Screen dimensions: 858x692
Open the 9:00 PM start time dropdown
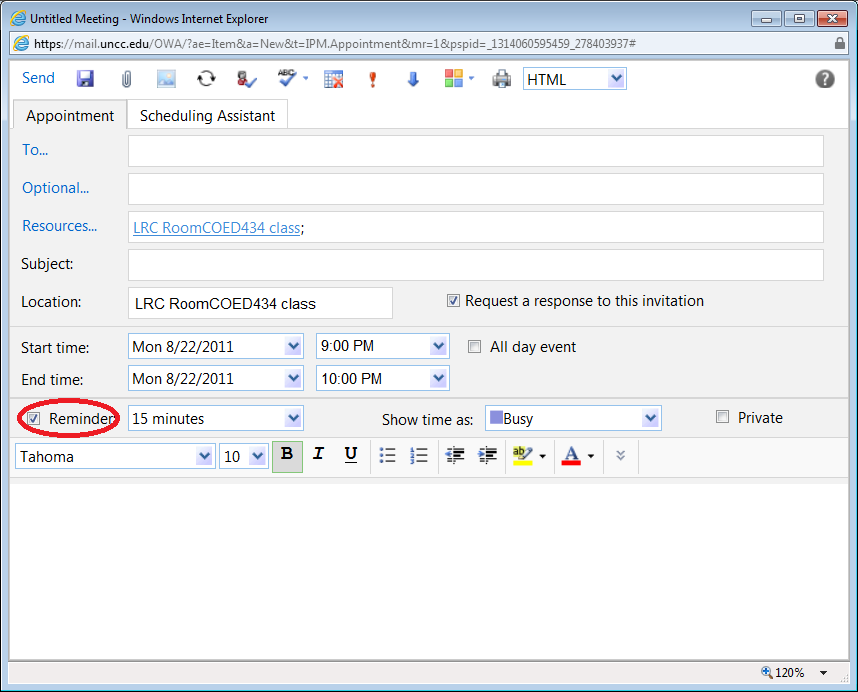tap(438, 346)
